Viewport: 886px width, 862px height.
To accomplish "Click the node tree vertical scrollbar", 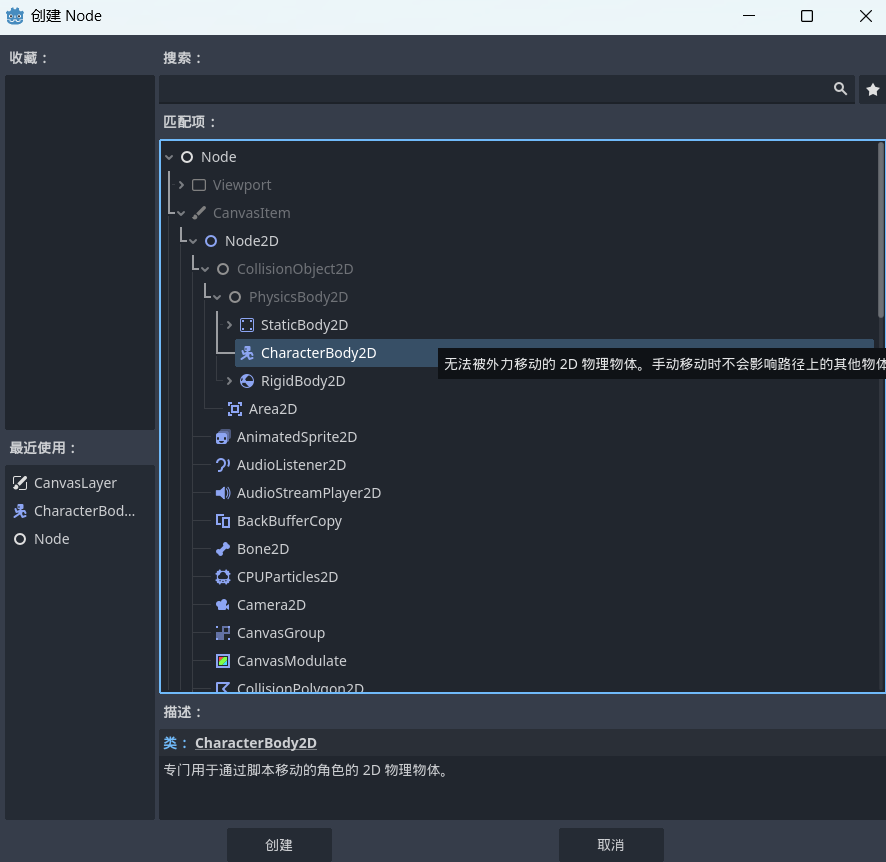I will tap(880, 230).
